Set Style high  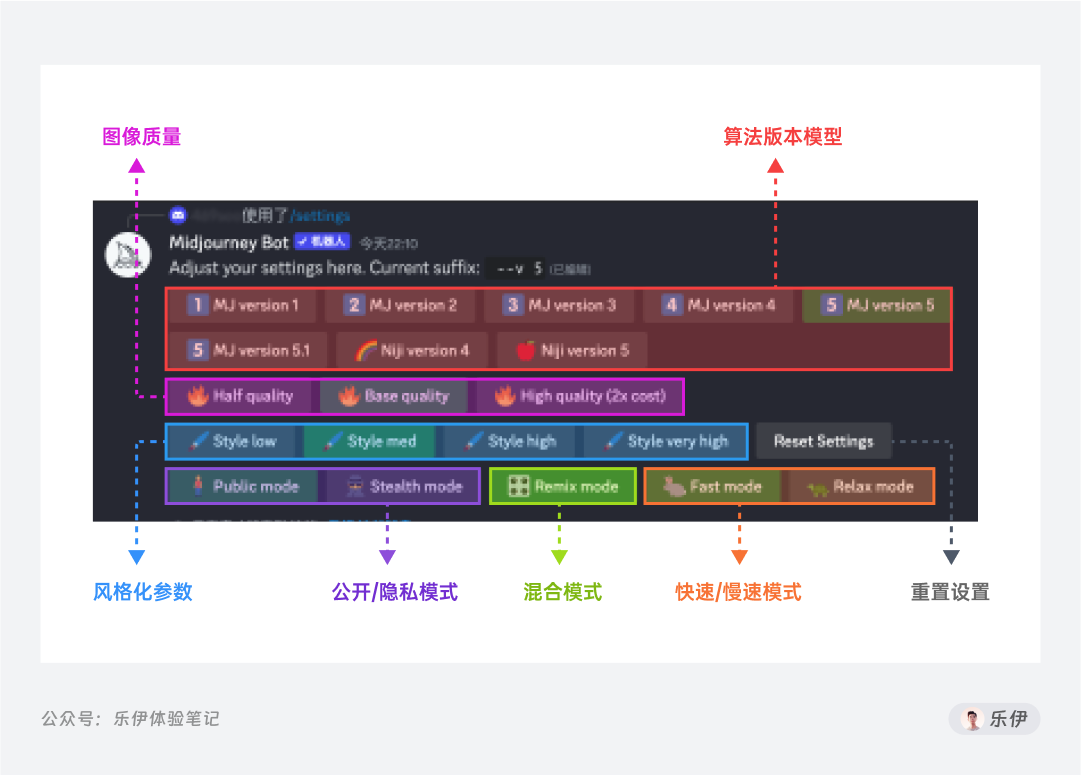(509, 441)
